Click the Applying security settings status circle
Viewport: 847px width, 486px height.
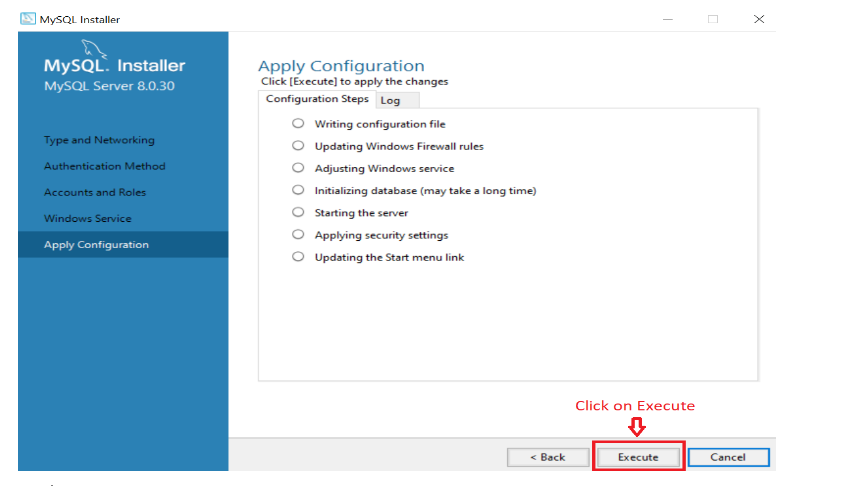pyautogui.click(x=298, y=234)
